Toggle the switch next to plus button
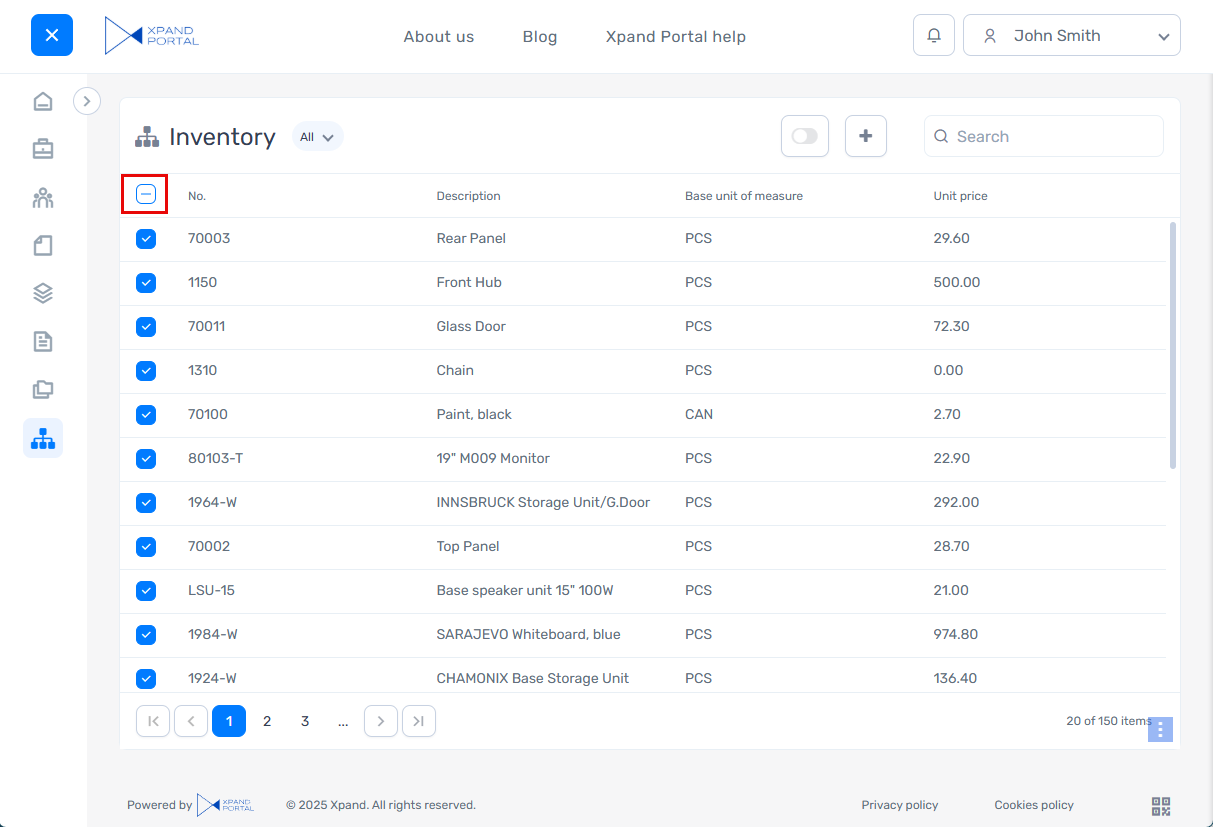 (805, 136)
